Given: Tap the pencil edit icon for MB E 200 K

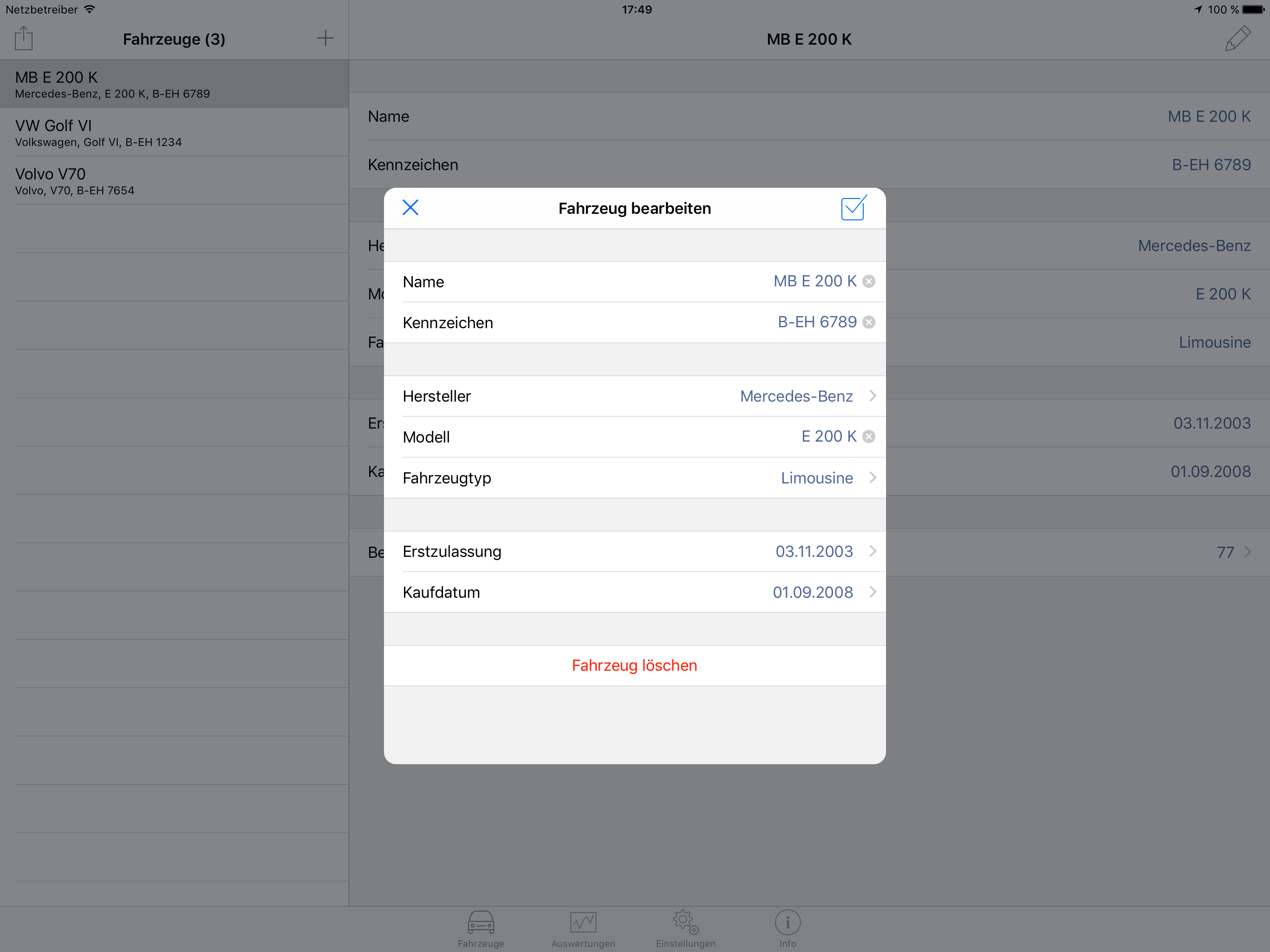Looking at the screenshot, I should click(1238, 38).
